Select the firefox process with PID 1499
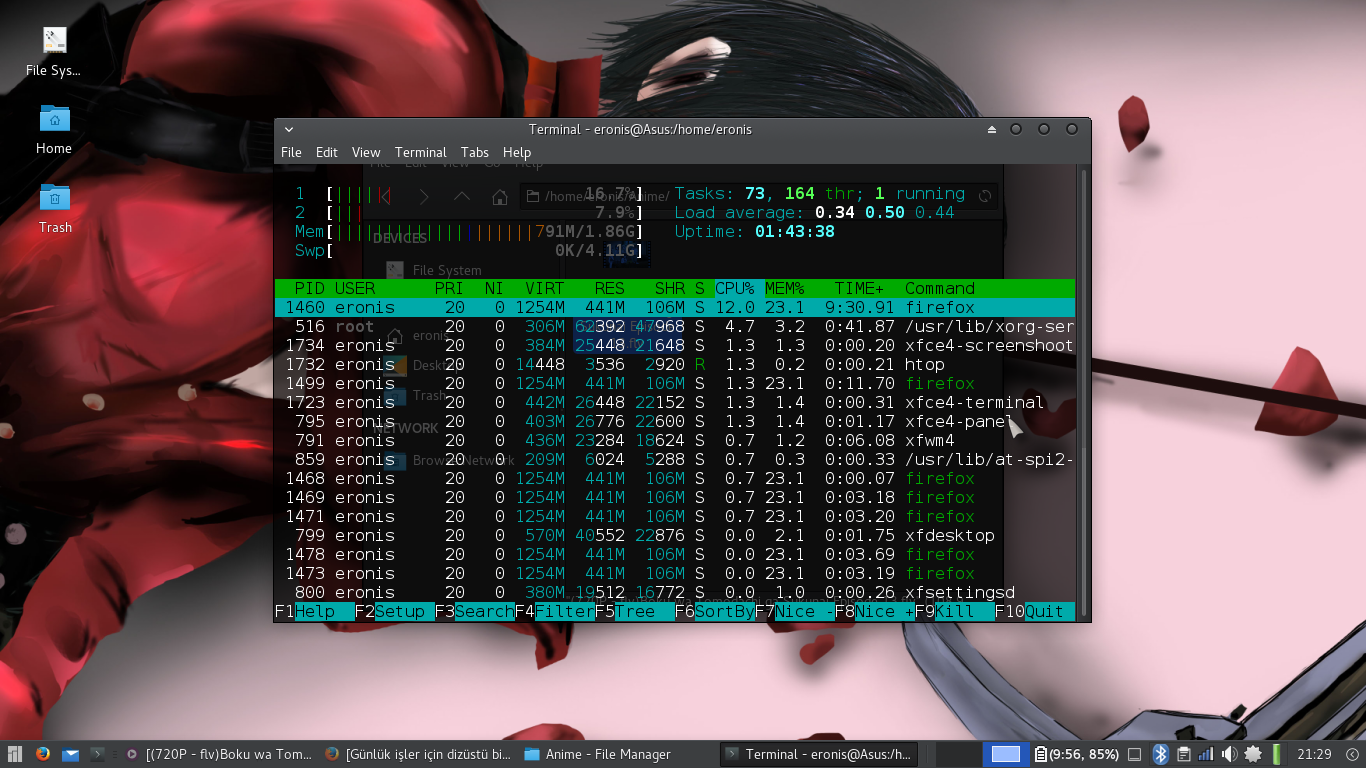This screenshot has height=768, width=1366. [675, 383]
